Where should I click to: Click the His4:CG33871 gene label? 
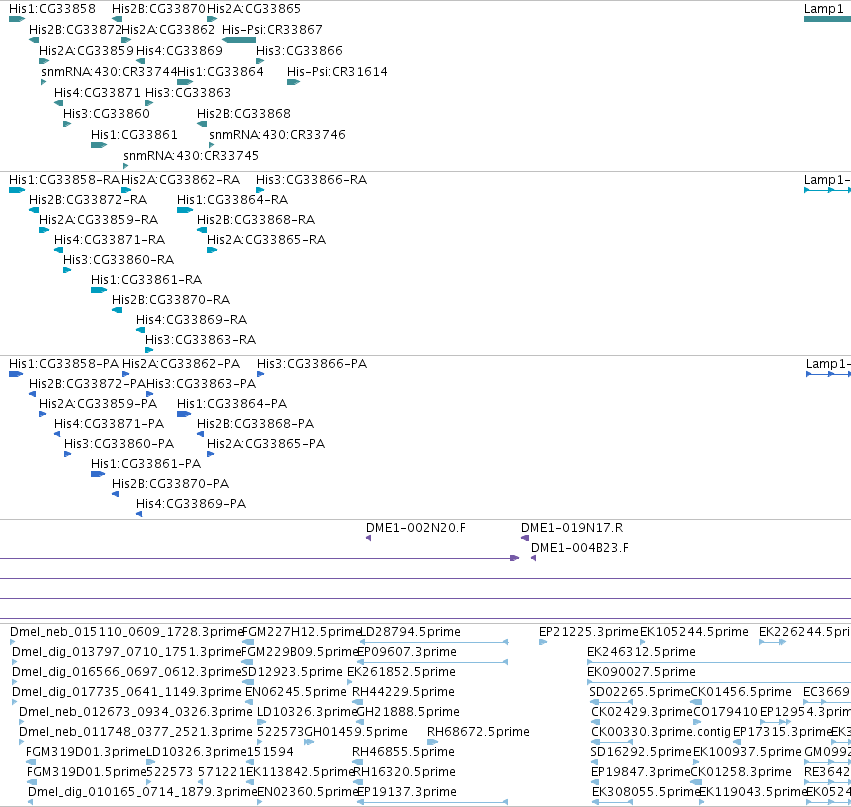(x=97, y=92)
